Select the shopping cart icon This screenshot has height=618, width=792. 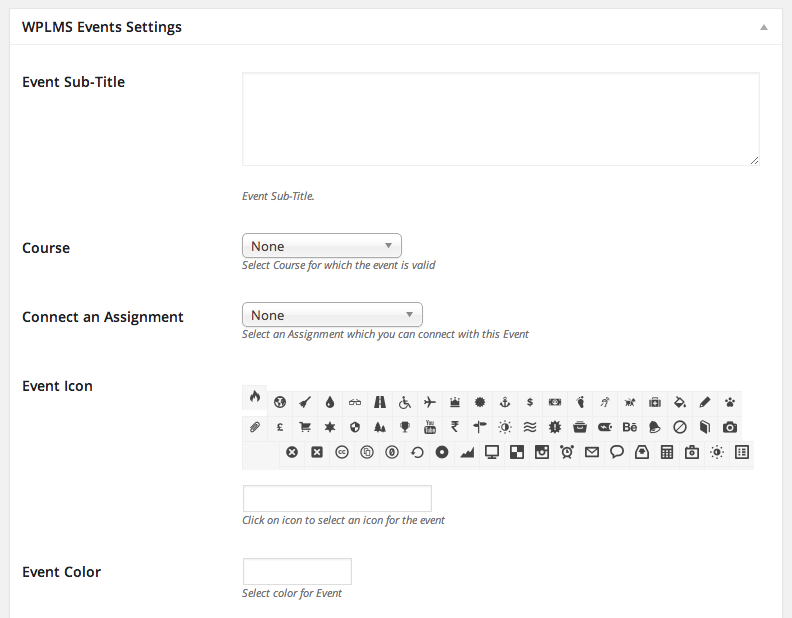305,428
